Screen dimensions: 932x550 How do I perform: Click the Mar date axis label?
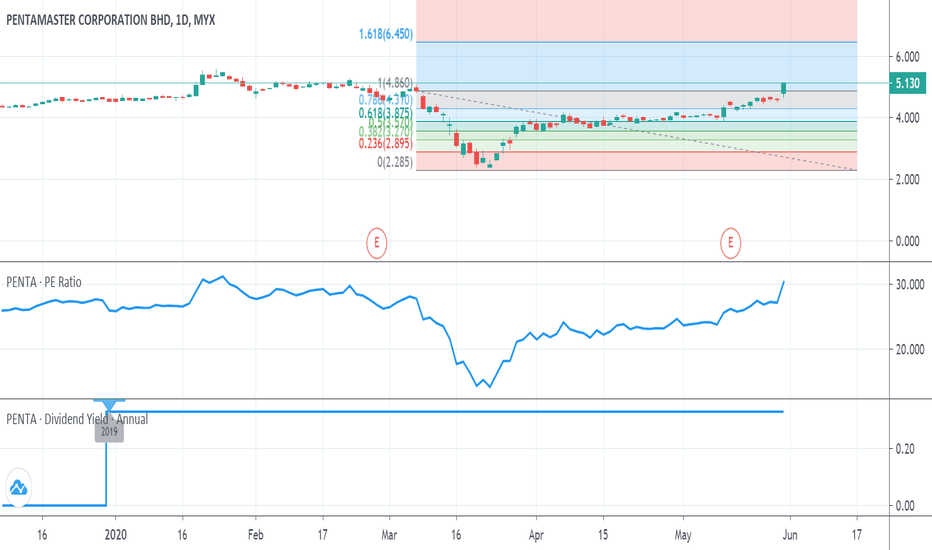(389, 535)
